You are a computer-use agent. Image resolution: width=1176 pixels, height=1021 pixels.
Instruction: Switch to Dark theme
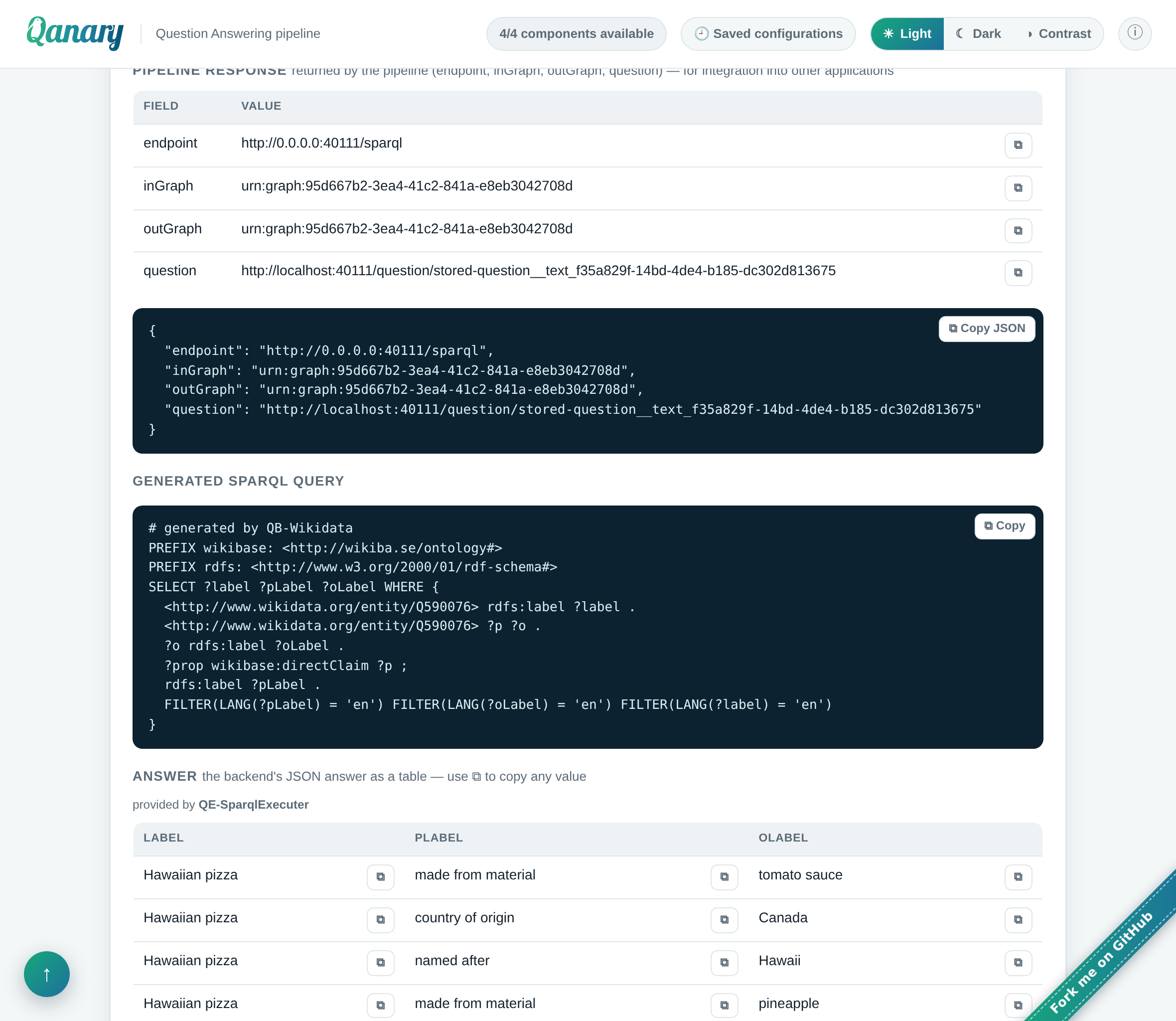point(979,33)
